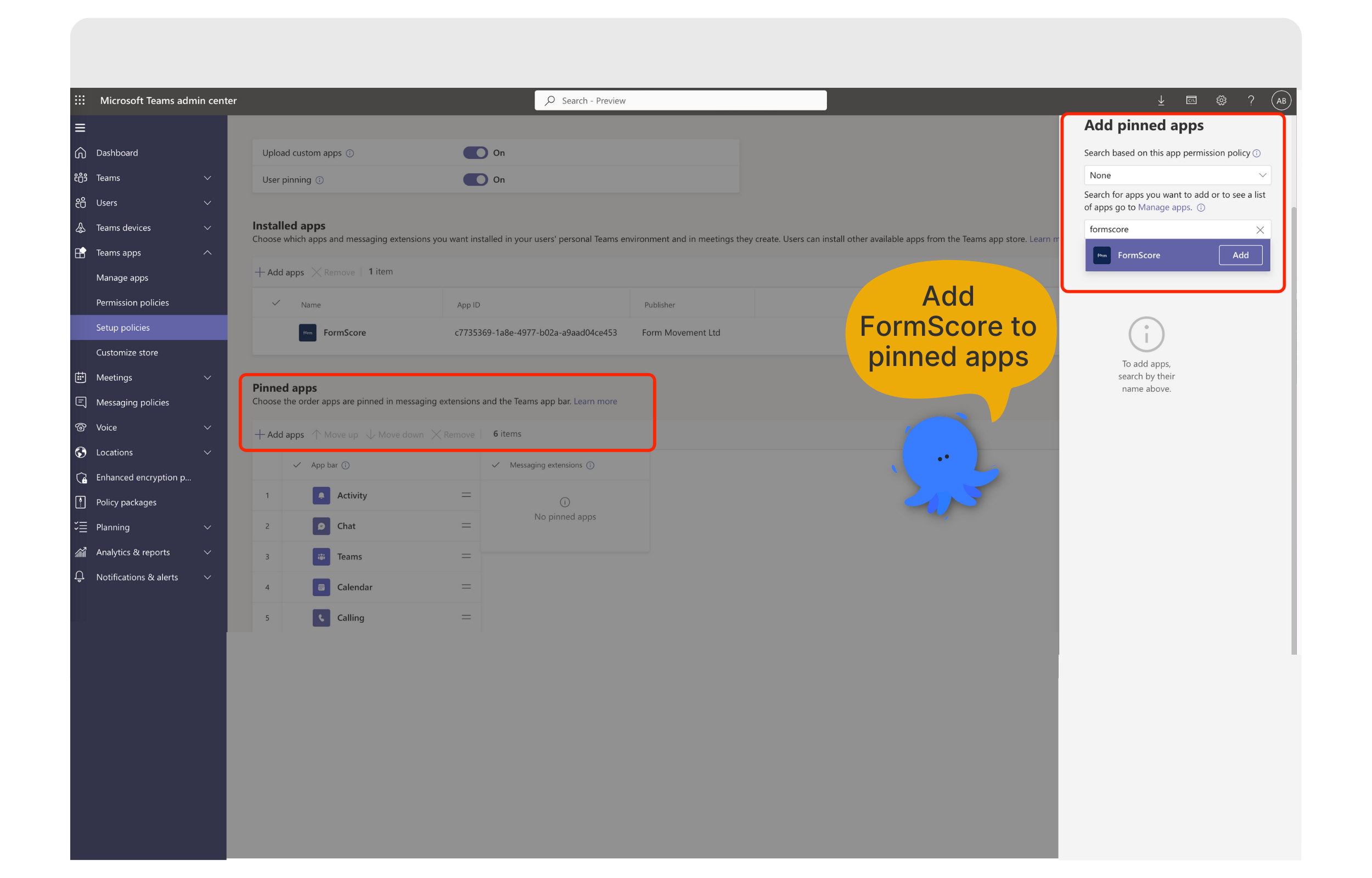
Task: Open the app launcher waffle icon
Action: (80, 100)
